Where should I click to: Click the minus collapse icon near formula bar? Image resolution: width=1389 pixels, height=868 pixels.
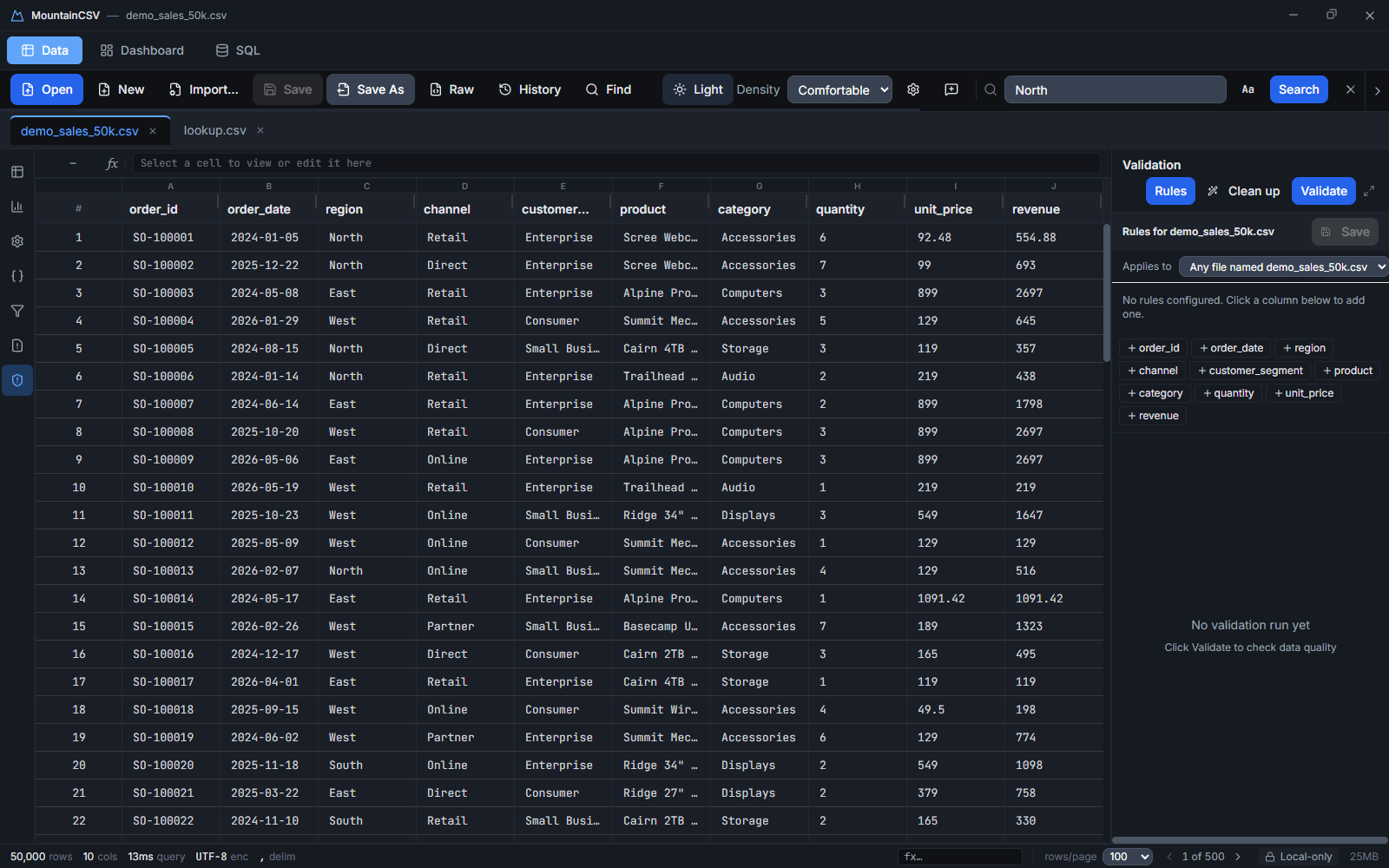(73, 163)
